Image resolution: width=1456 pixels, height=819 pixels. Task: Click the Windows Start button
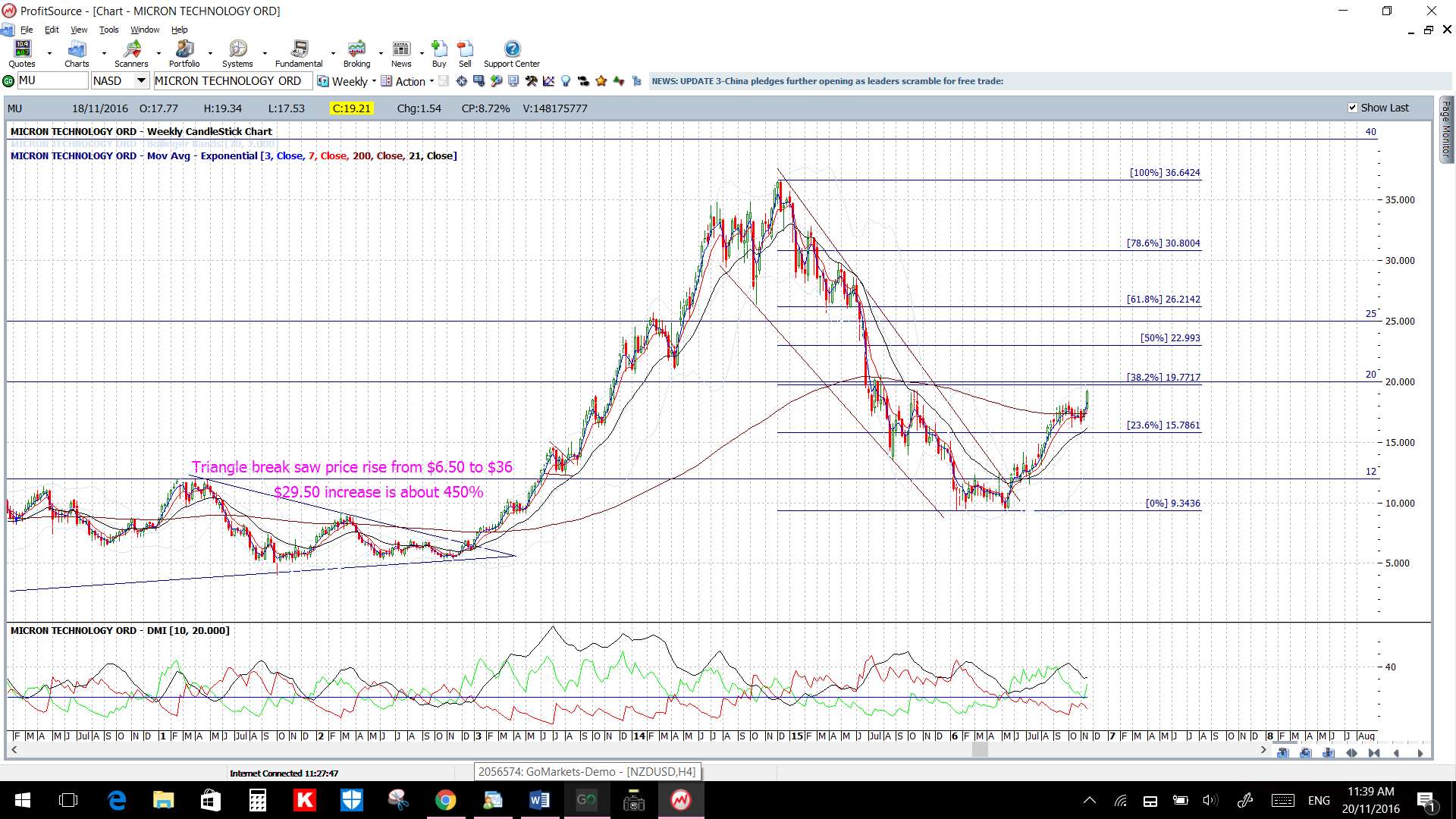pos(23,800)
